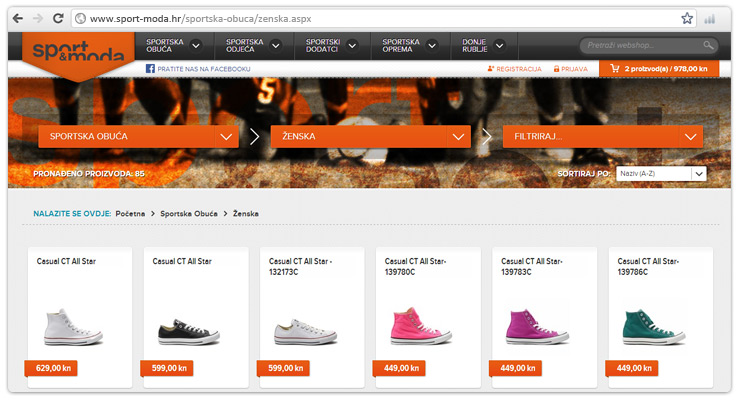This screenshot has width=740, height=400.
Task: Open the green high-top 139786C shoe image
Action: [x=654, y=326]
